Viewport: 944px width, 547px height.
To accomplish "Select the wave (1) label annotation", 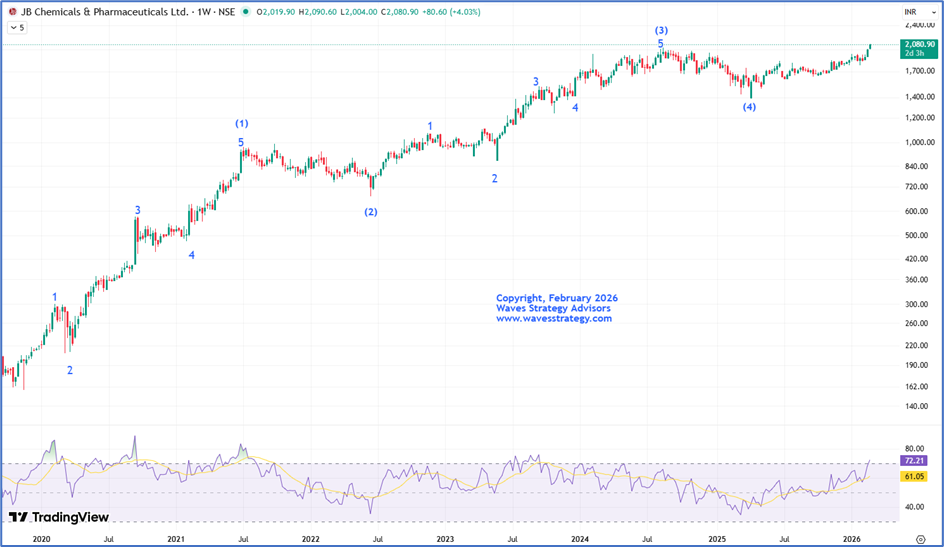I will [x=241, y=123].
